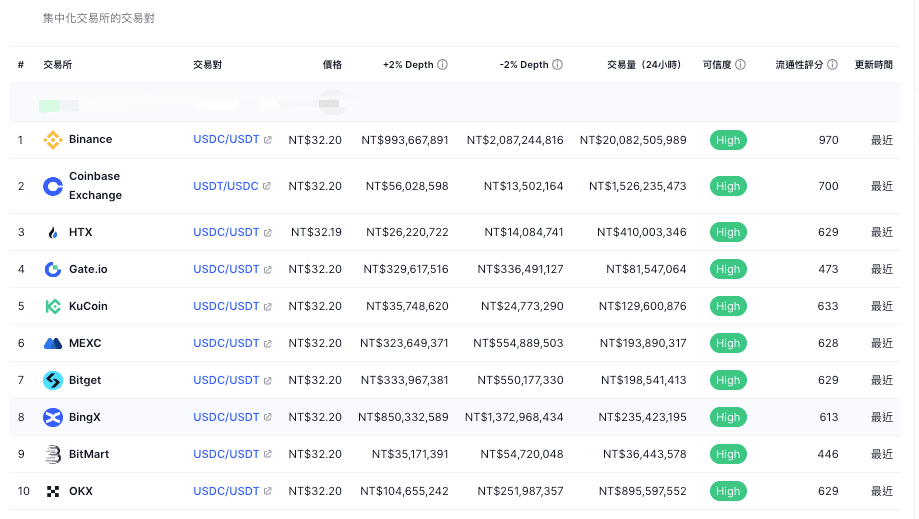Screen dimensions: 919x519
Task: Click the Gate.io logo icon
Action: pos(53,269)
